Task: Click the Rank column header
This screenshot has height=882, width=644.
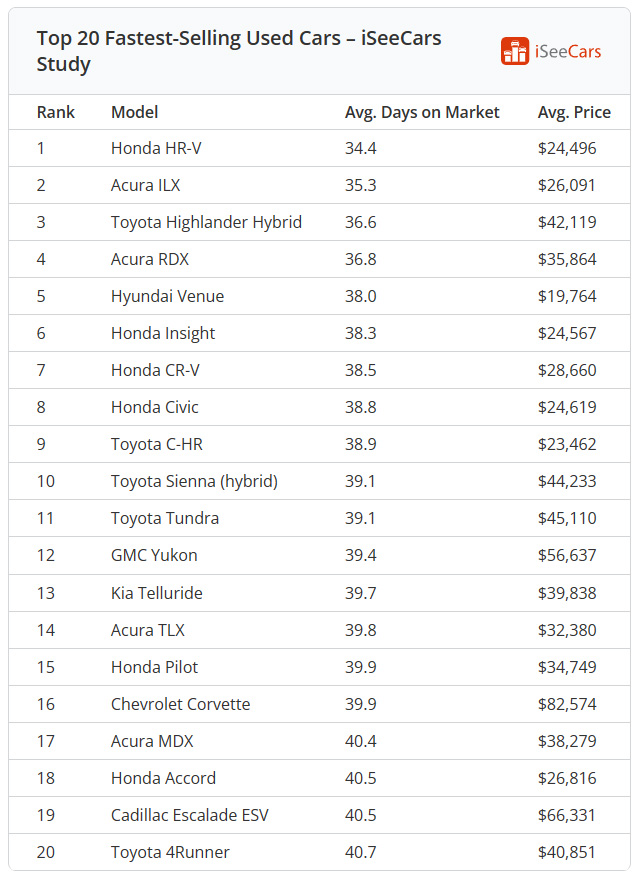Action: (x=56, y=112)
